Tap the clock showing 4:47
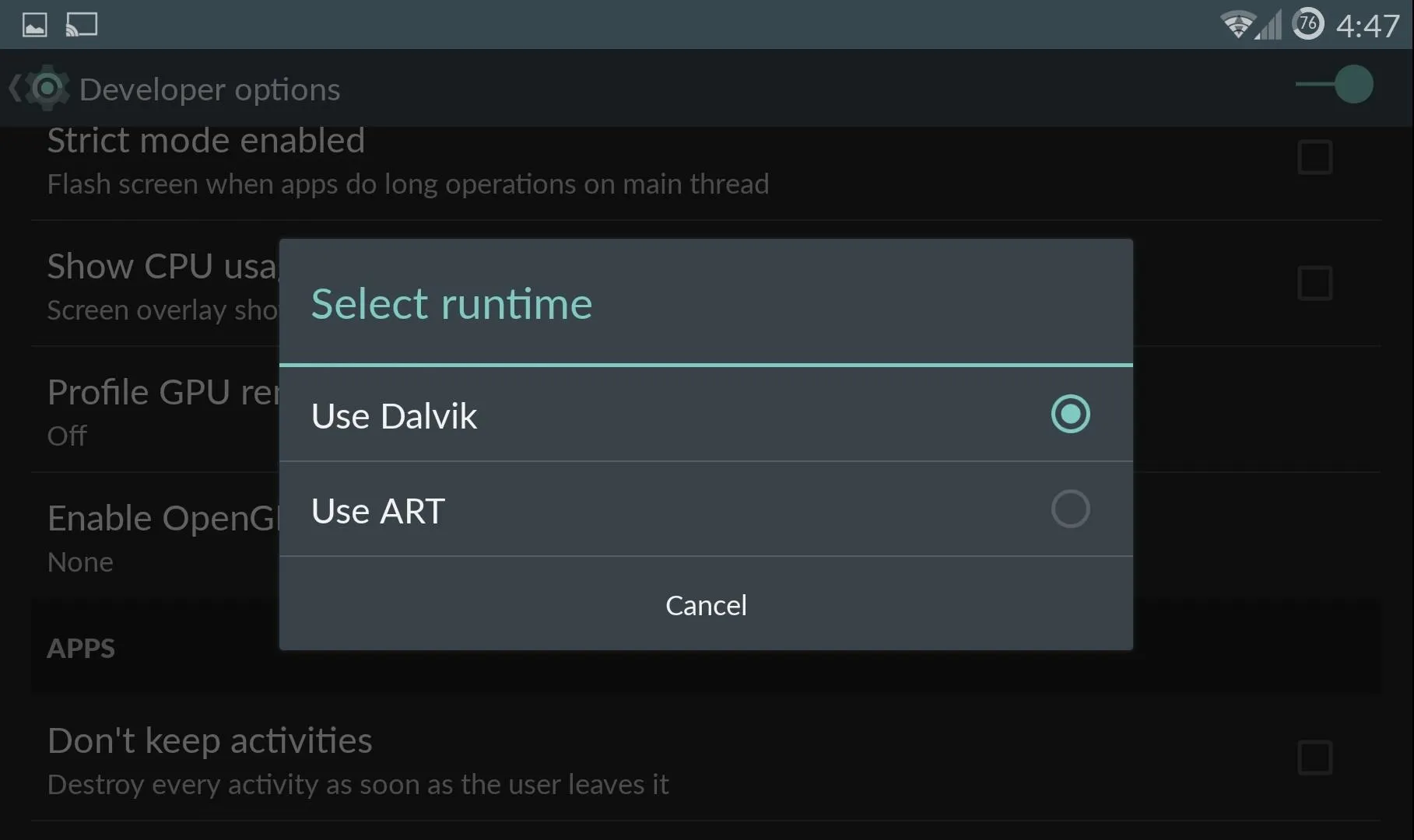Image resolution: width=1414 pixels, height=840 pixels. pyautogui.click(x=1367, y=26)
